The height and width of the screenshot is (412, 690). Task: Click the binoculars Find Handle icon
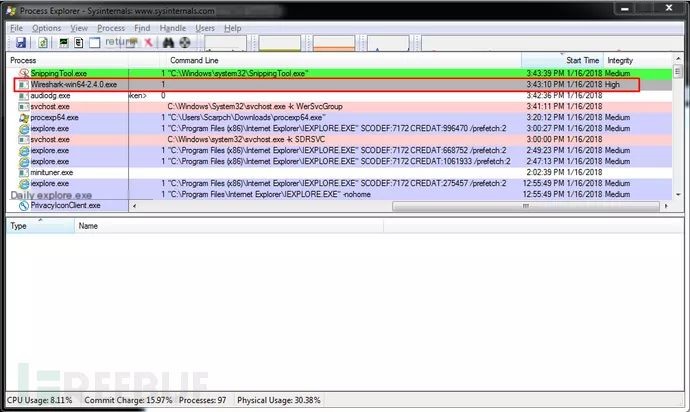(x=169, y=42)
